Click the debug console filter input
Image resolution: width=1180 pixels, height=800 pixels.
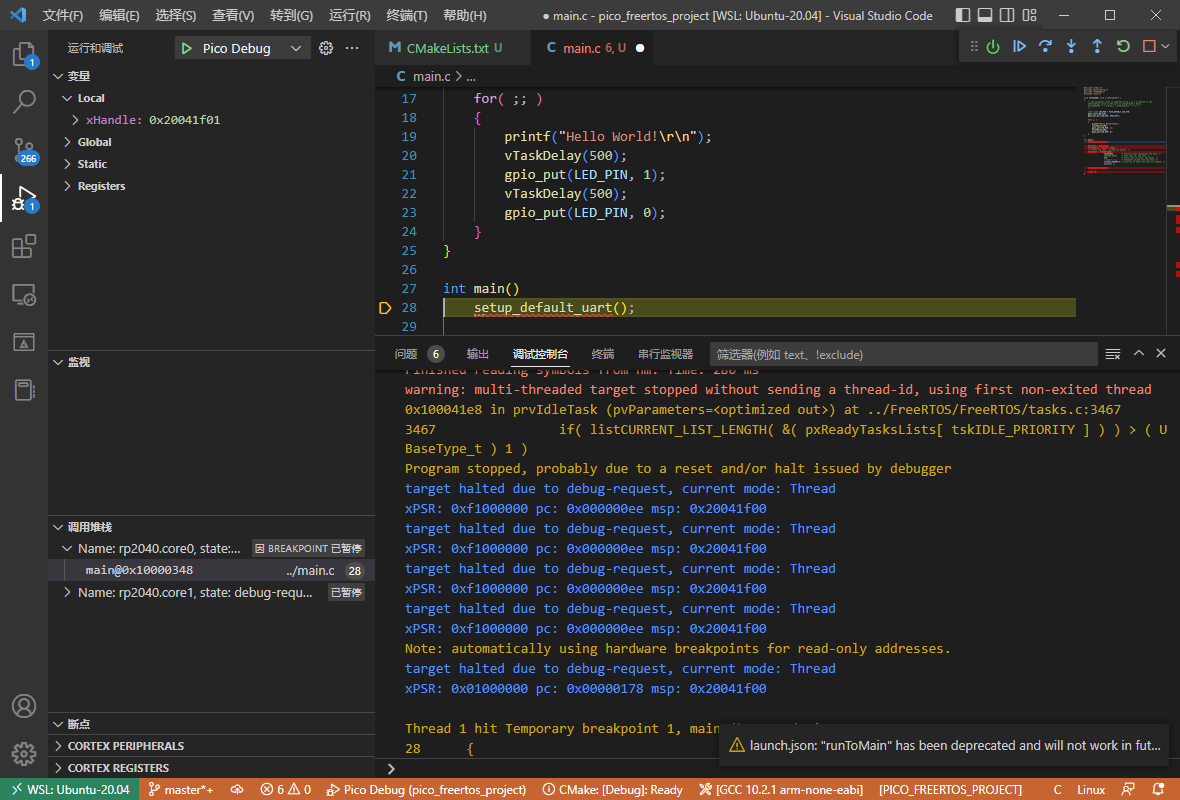903,354
